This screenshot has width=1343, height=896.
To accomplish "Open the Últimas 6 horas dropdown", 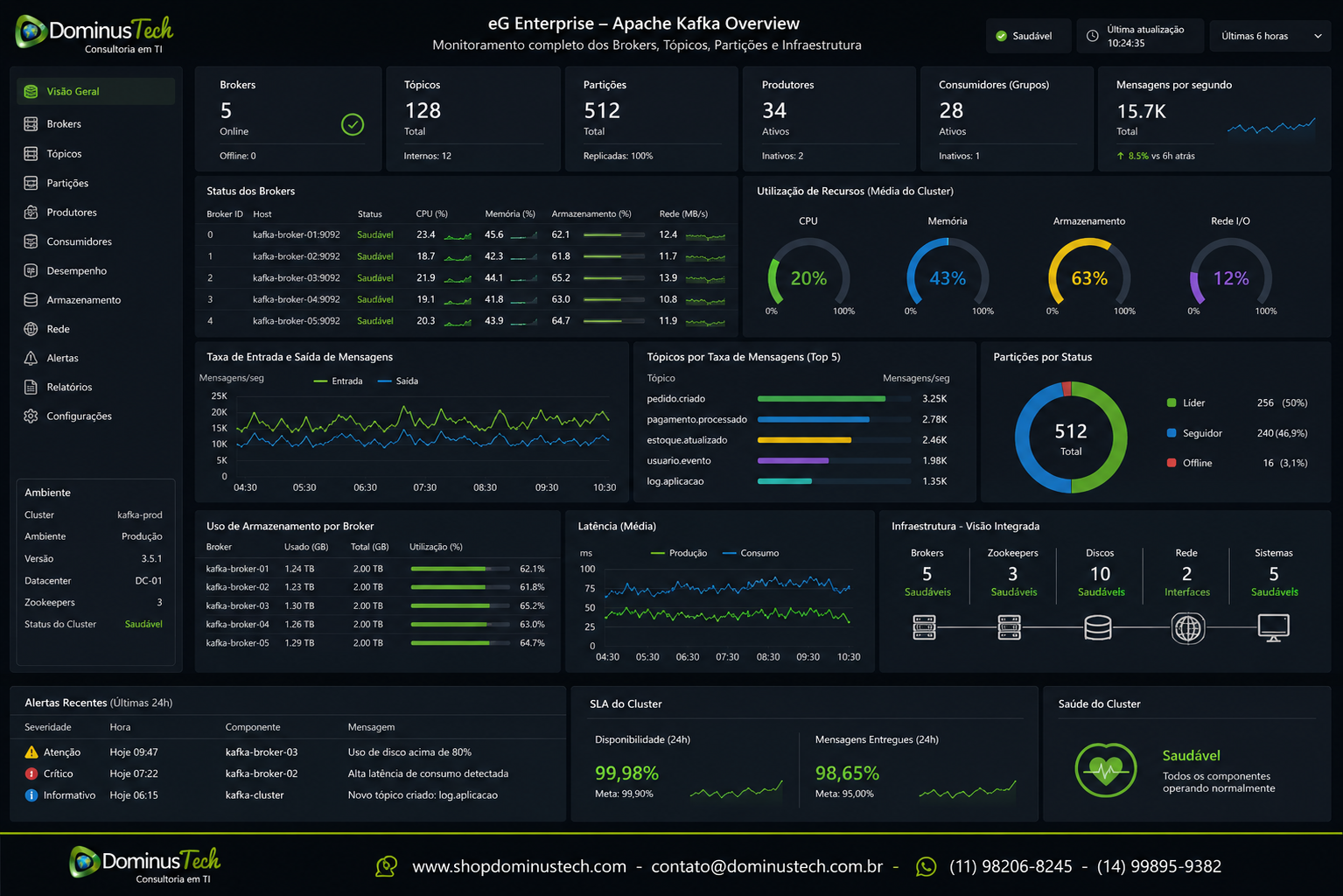I will (x=1271, y=36).
